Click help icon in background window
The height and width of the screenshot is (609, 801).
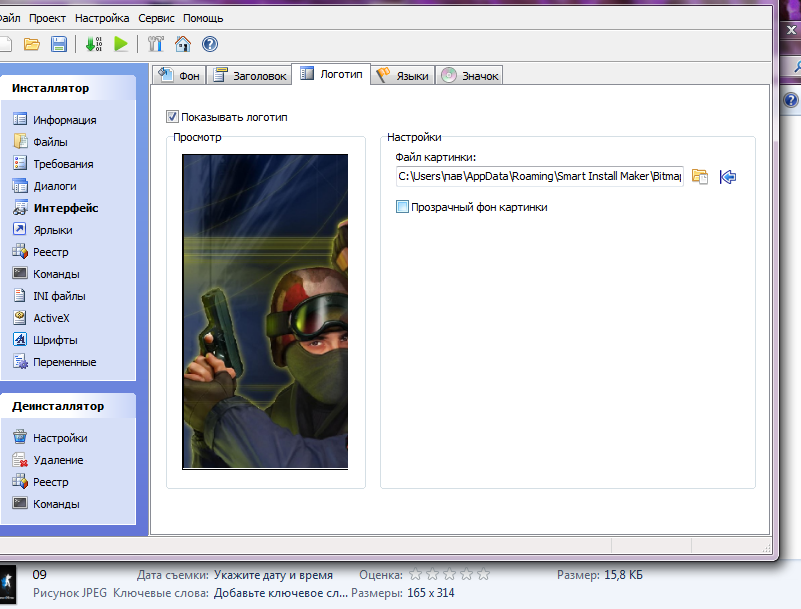point(791,100)
